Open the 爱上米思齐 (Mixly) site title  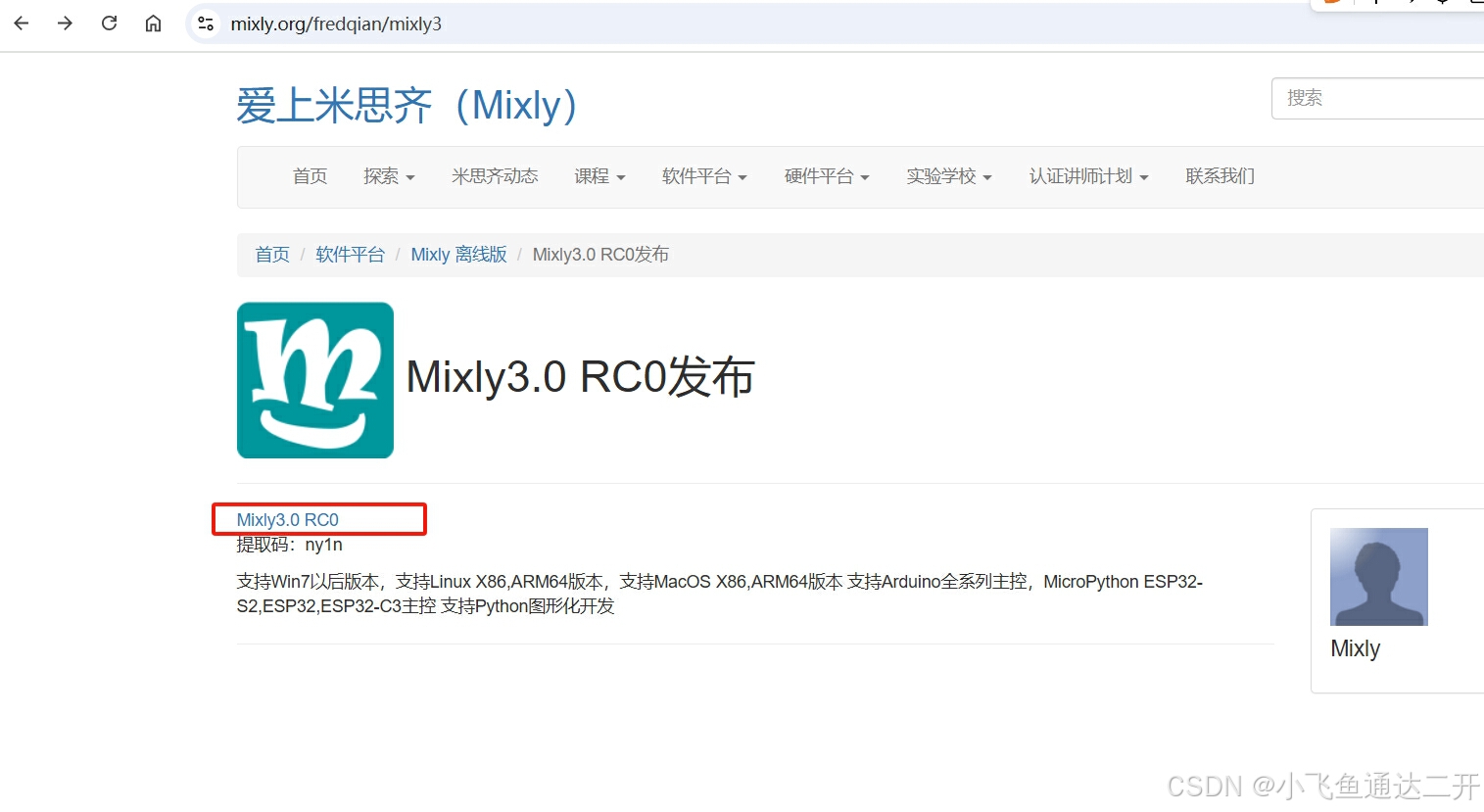click(407, 106)
